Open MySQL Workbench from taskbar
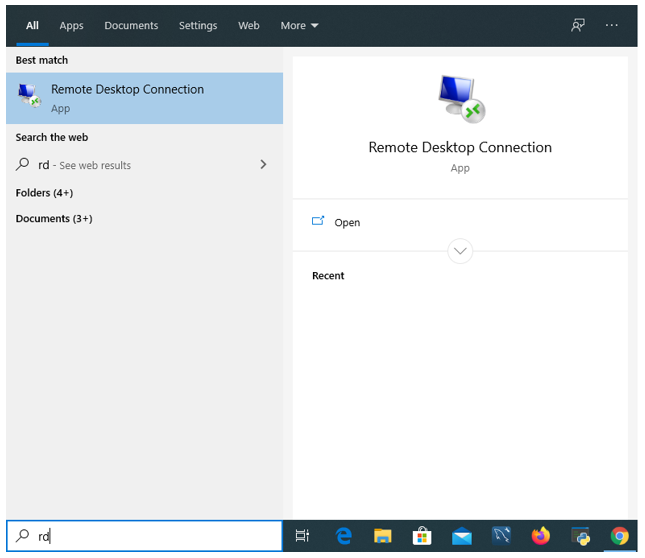Viewport: 645px width, 558px height. tap(501, 536)
